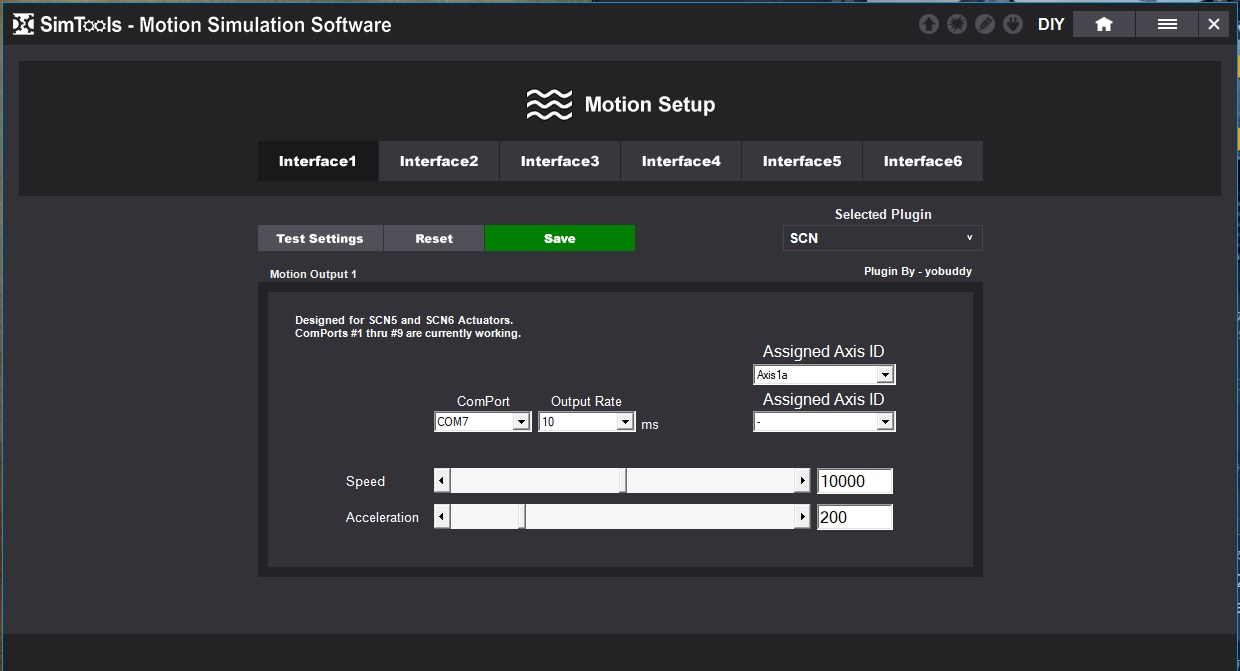The image size is (1240, 671).
Task: Go to the Home screen
Action: click(x=1103, y=24)
